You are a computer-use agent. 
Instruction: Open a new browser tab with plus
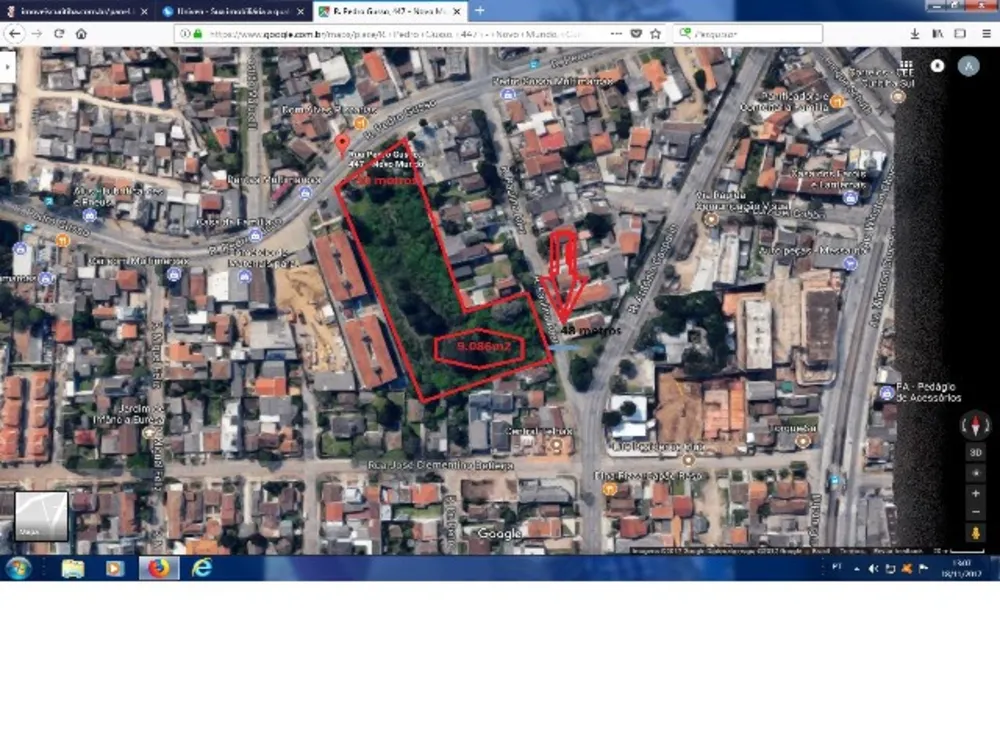[x=480, y=11]
